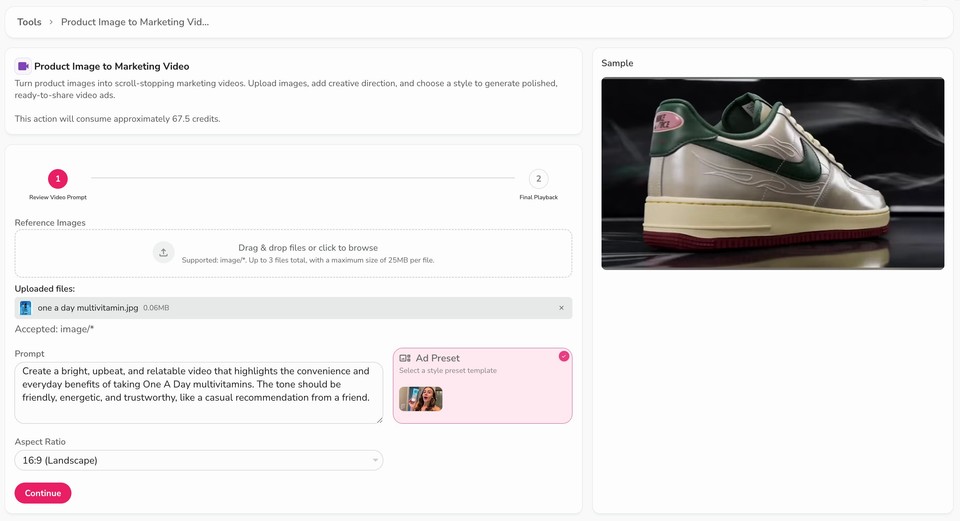Click the prompt textarea resize handle
960x521 pixels.
coord(378,419)
